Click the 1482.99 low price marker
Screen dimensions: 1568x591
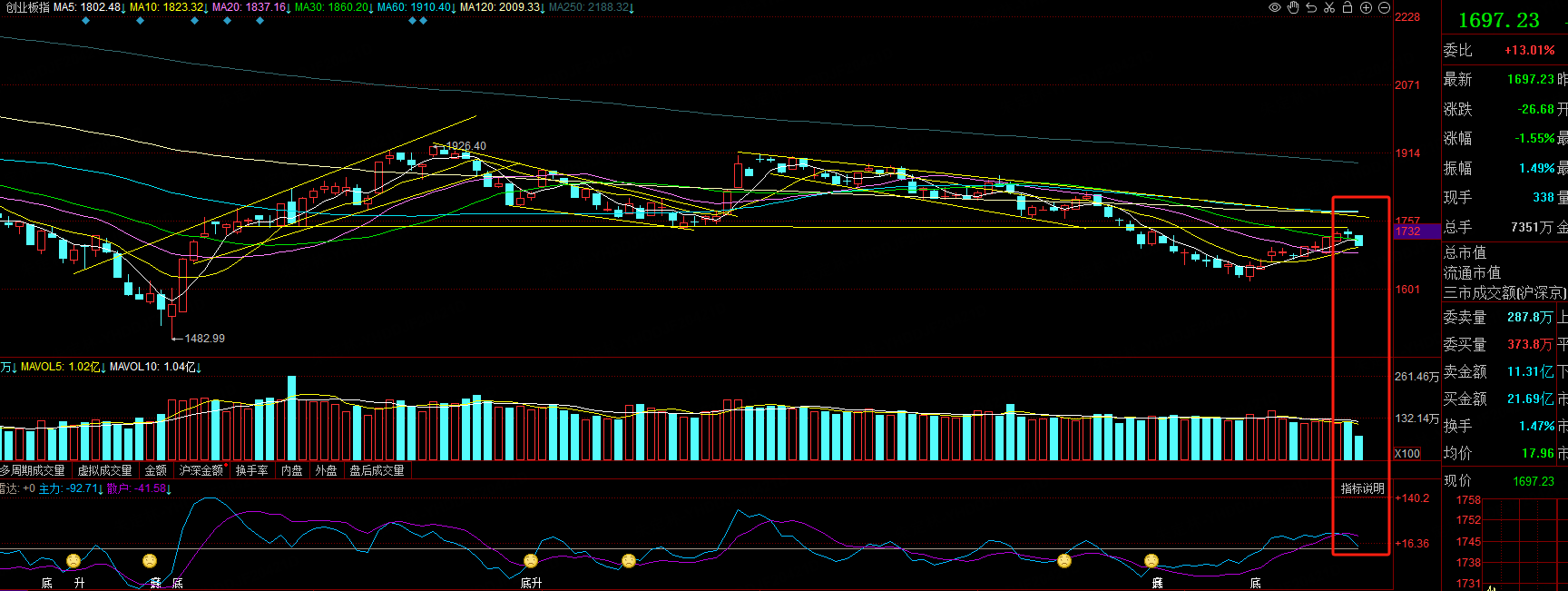(204, 339)
